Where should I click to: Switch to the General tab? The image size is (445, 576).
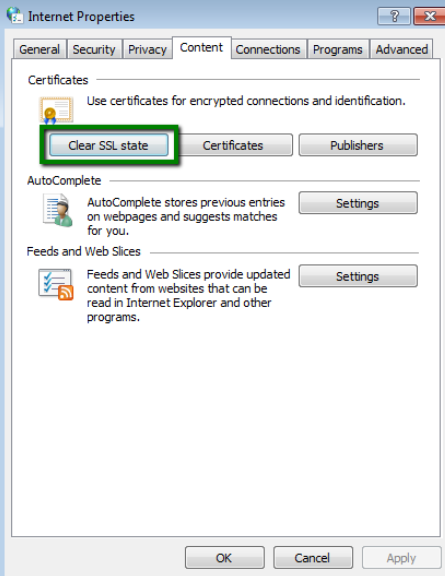tap(40, 49)
